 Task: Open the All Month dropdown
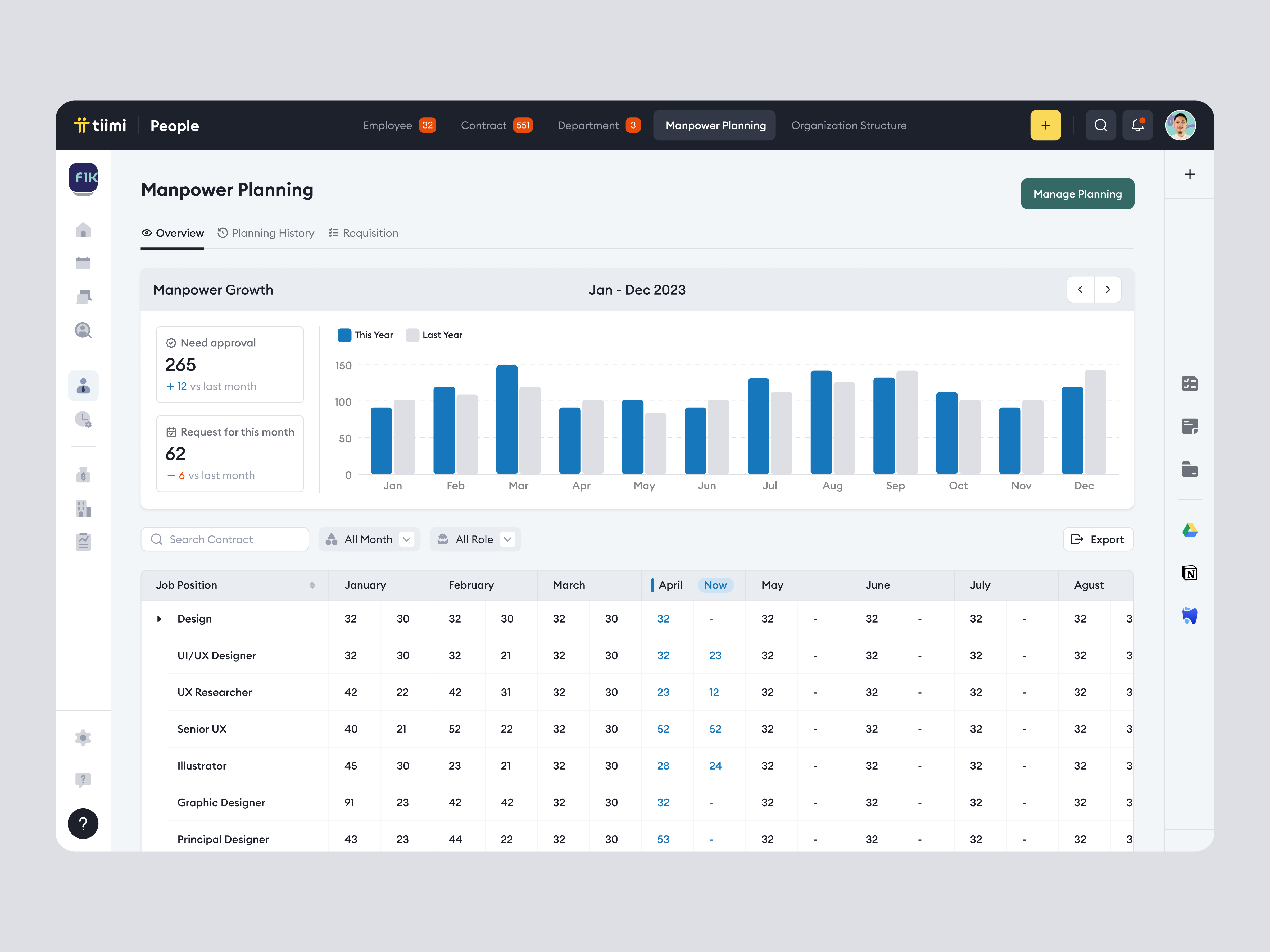click(369, 539)
